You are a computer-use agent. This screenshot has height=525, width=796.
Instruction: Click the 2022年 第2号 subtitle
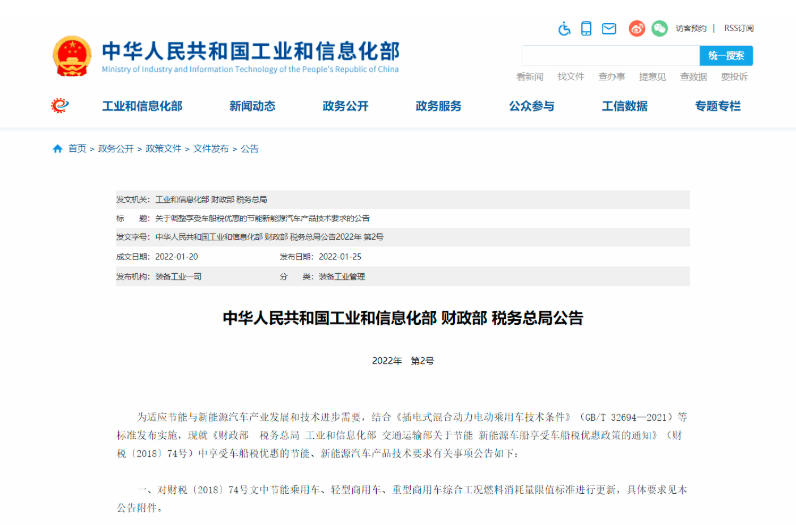click(x=403, y=361)
